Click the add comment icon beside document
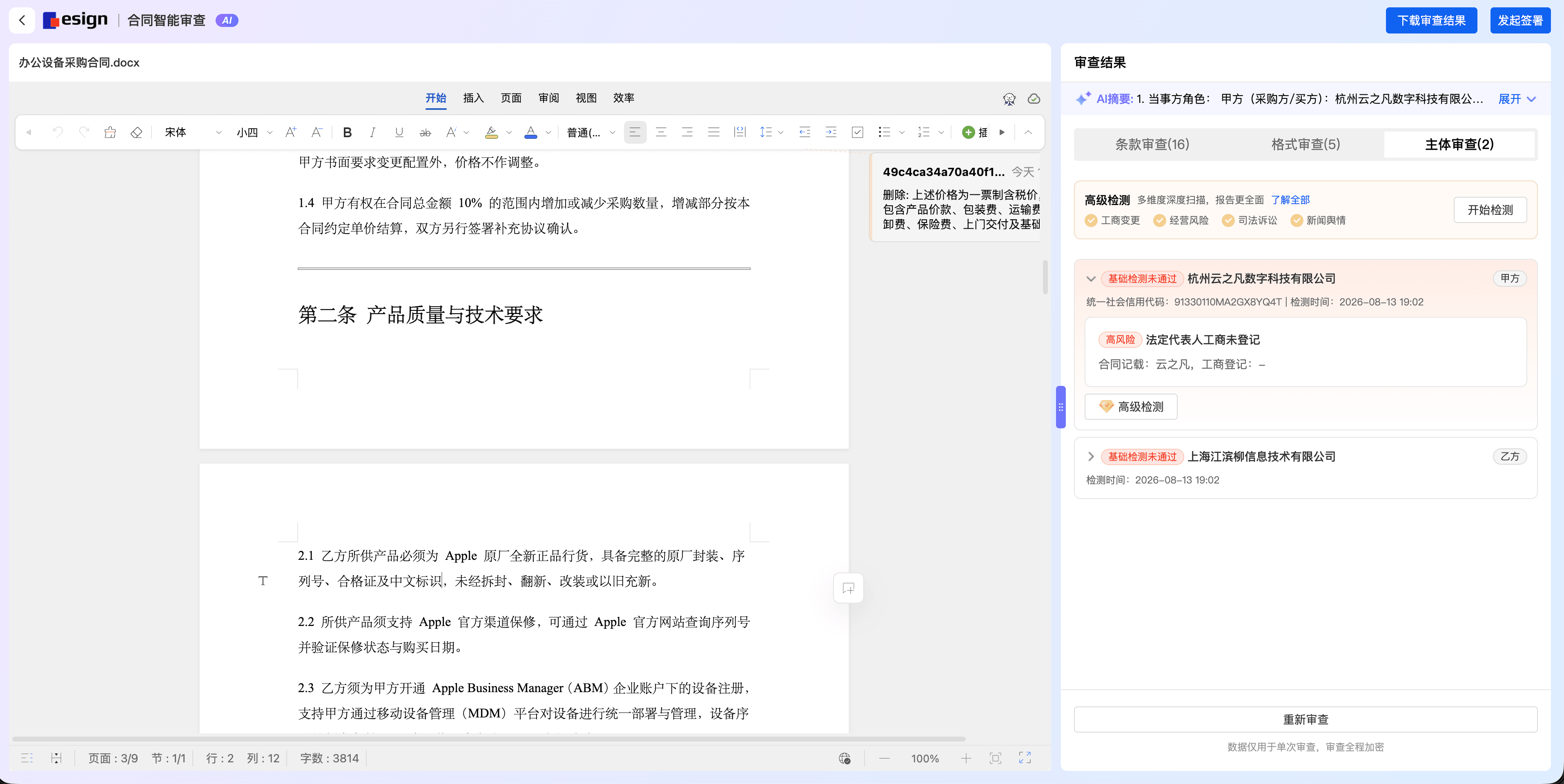Viewport: 1564px width, 784px height. (x=848, y=588)
